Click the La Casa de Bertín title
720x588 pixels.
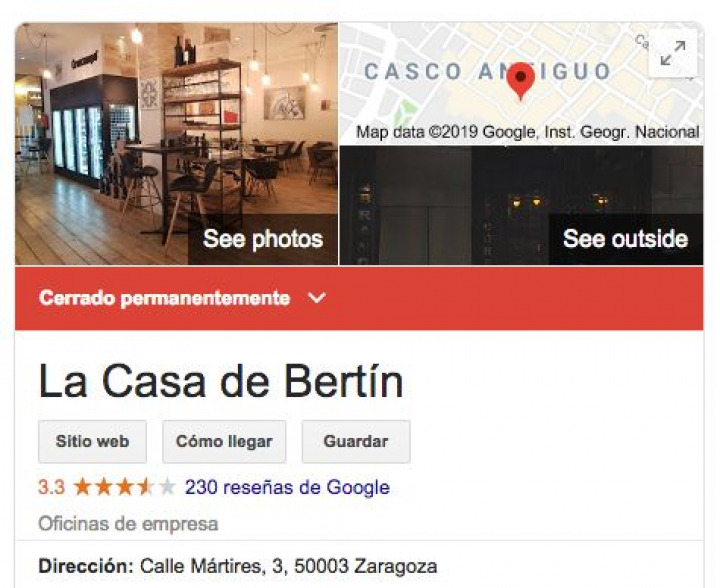(x=221, y=382)
